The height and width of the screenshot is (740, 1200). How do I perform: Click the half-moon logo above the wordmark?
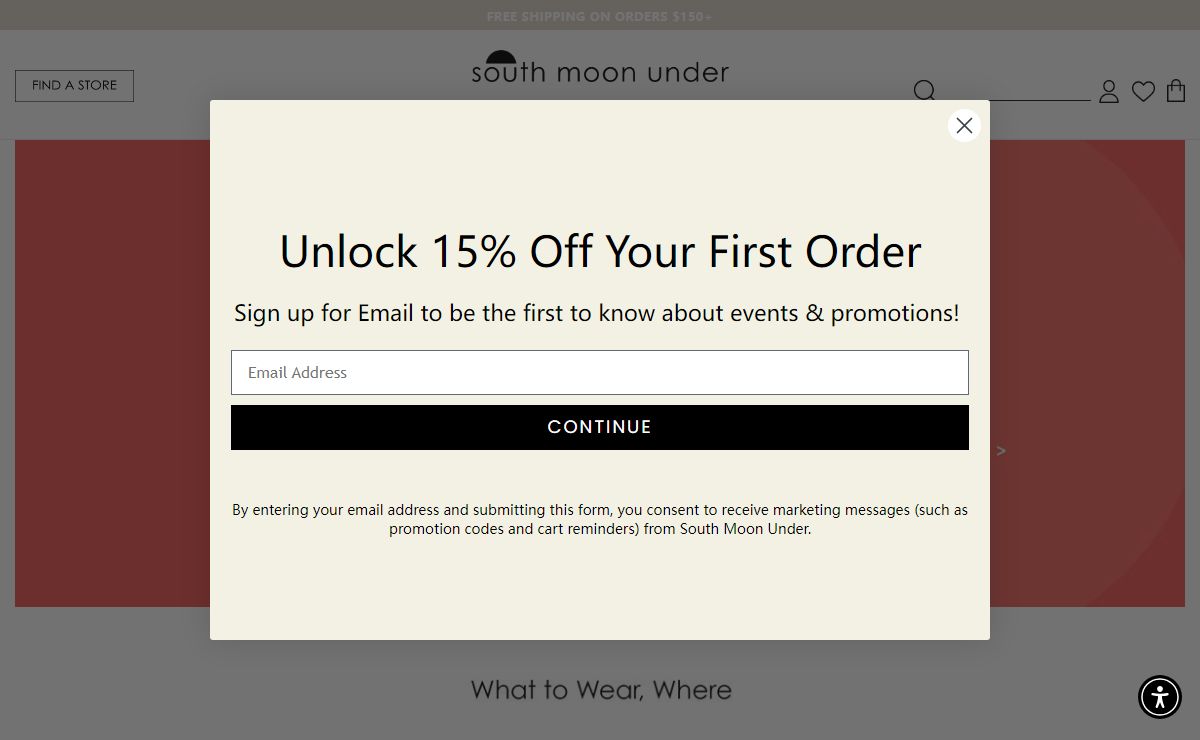(501, 57)
